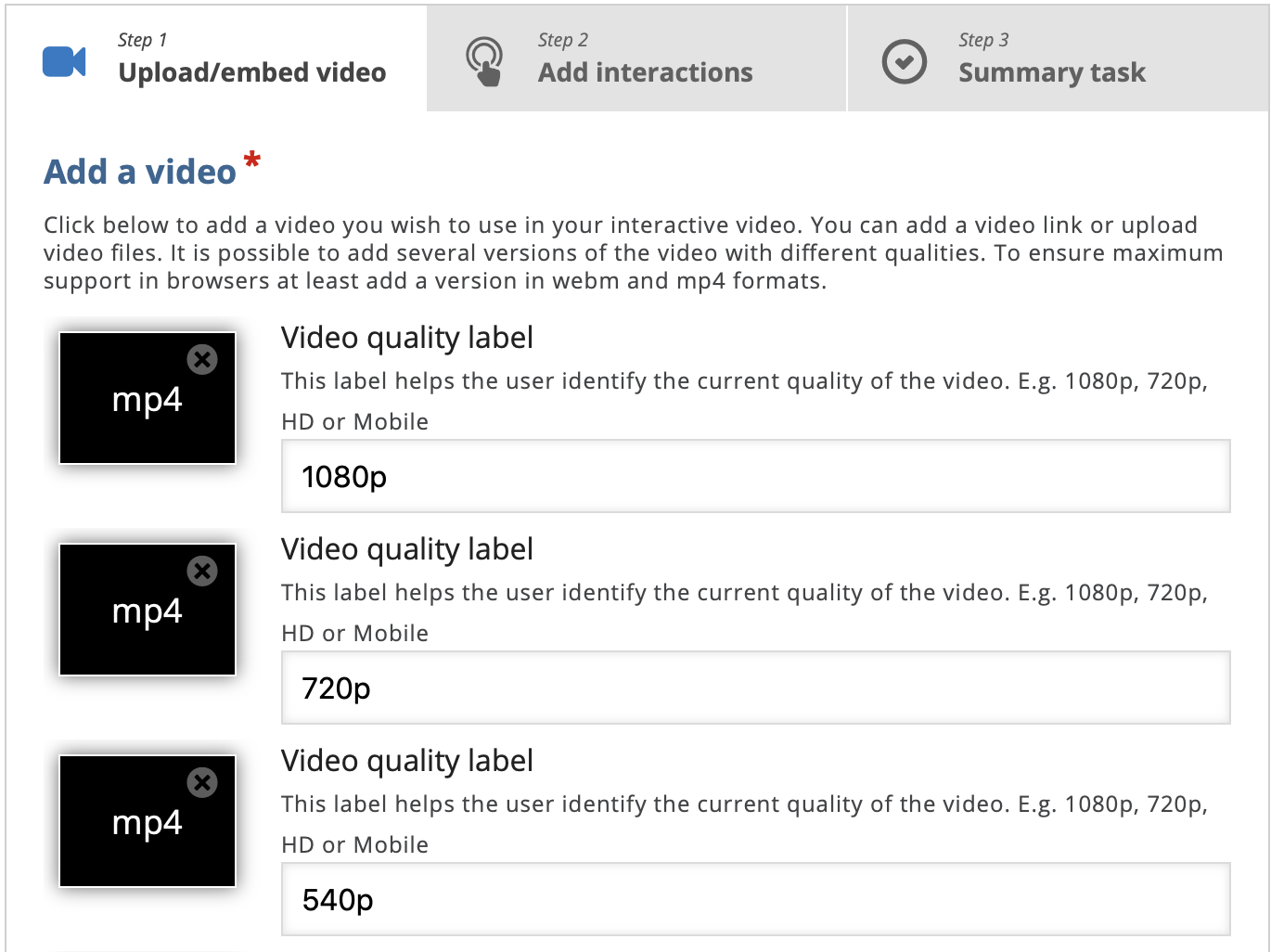Screen dimensions: 1271x952
Task: Click the checkmark circle icon in Step 3
Action: pyautogui.click(x=904, y=62)
